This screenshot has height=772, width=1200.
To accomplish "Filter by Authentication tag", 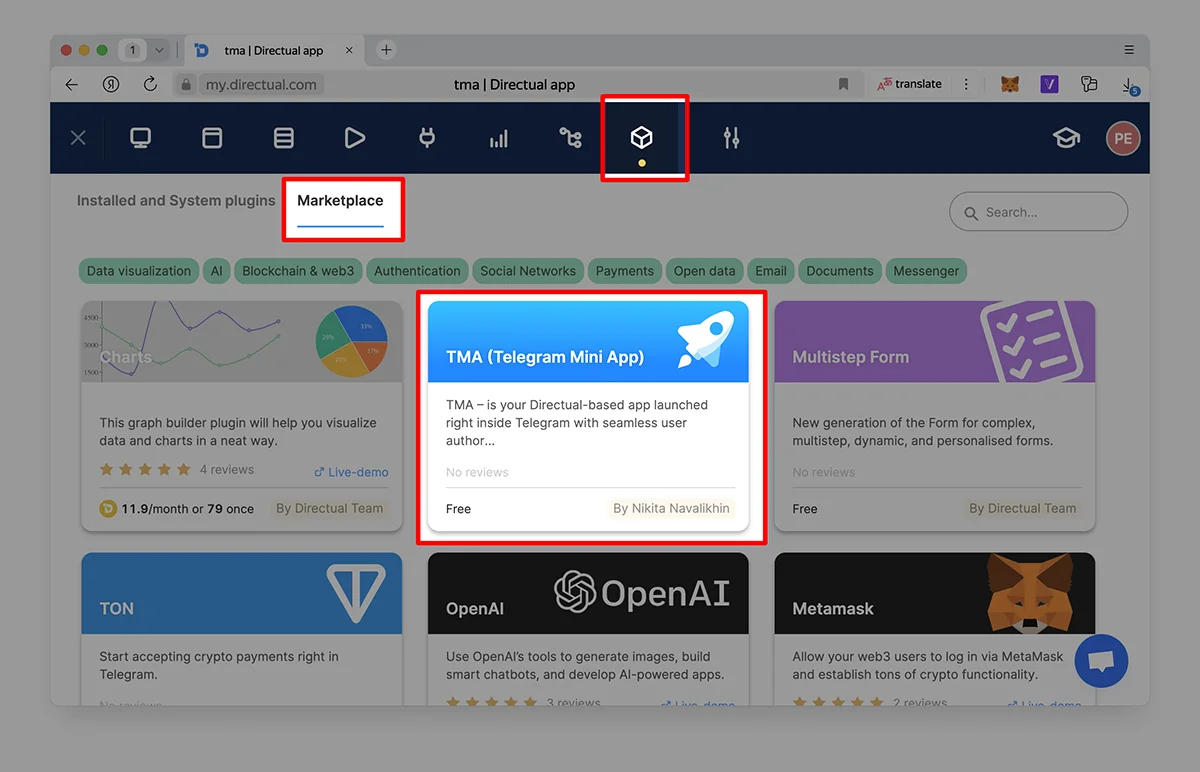I will click(417, 271).
